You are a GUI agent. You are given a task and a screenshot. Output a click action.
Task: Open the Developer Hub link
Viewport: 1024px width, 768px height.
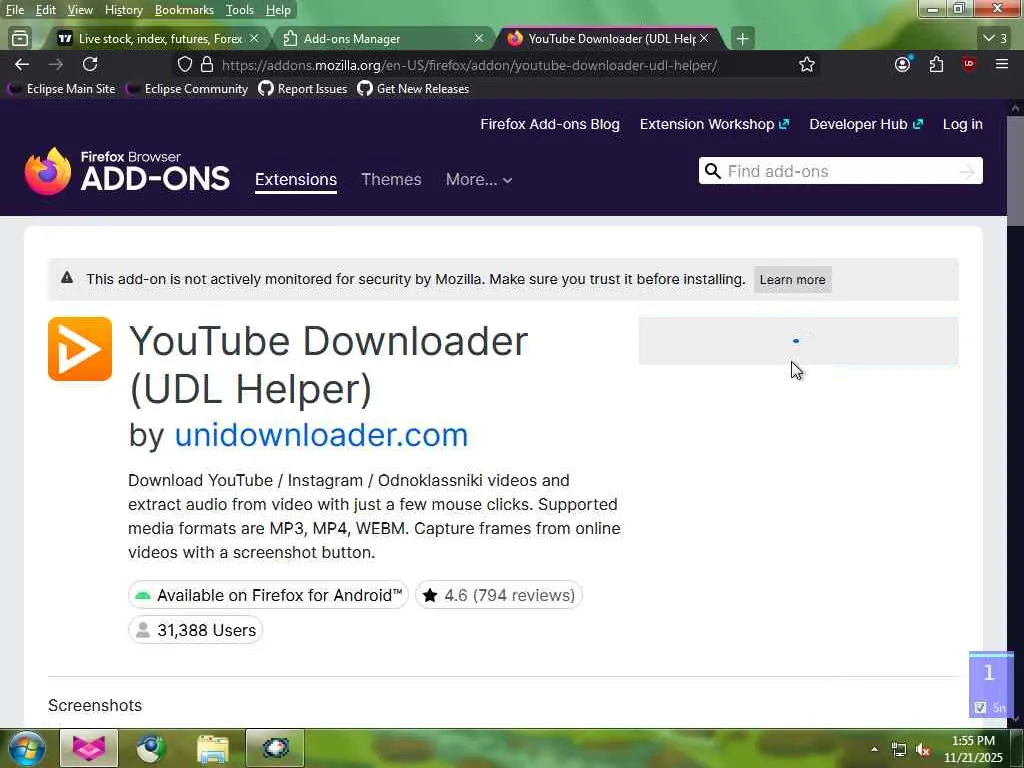tap(866, 124)
